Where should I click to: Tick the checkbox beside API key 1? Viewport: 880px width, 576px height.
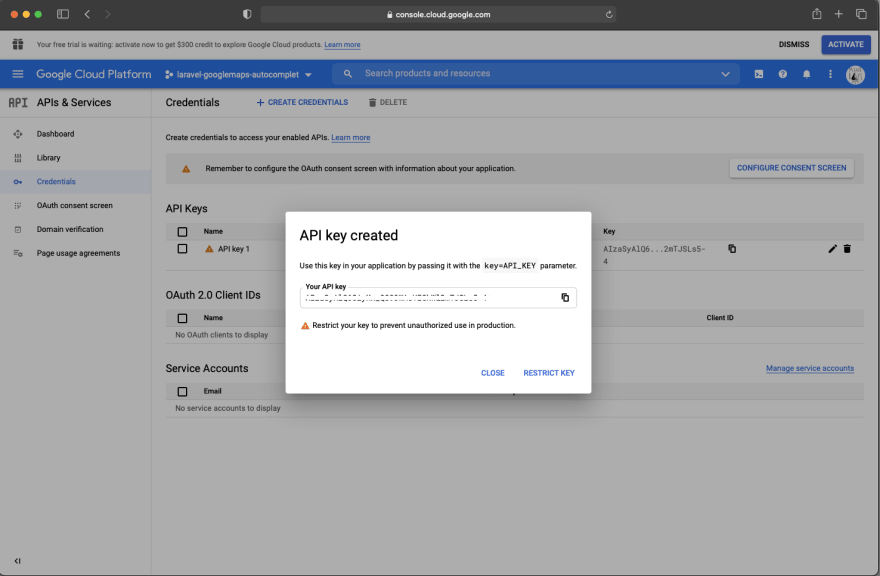click(x=182, y=249)
